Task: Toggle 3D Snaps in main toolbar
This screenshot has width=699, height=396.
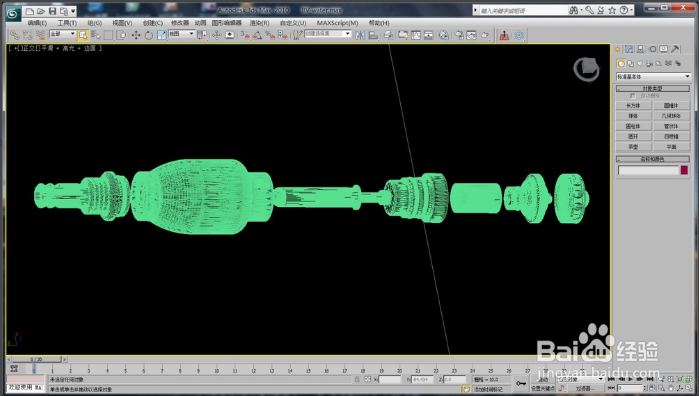Action: (x=244, y=35)
